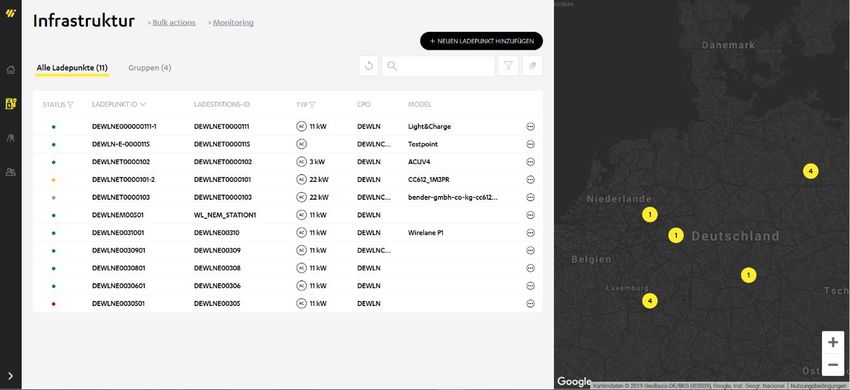Click status dot of DEWLNE0030501
The image size is (850, 390).
click(53, 304)
